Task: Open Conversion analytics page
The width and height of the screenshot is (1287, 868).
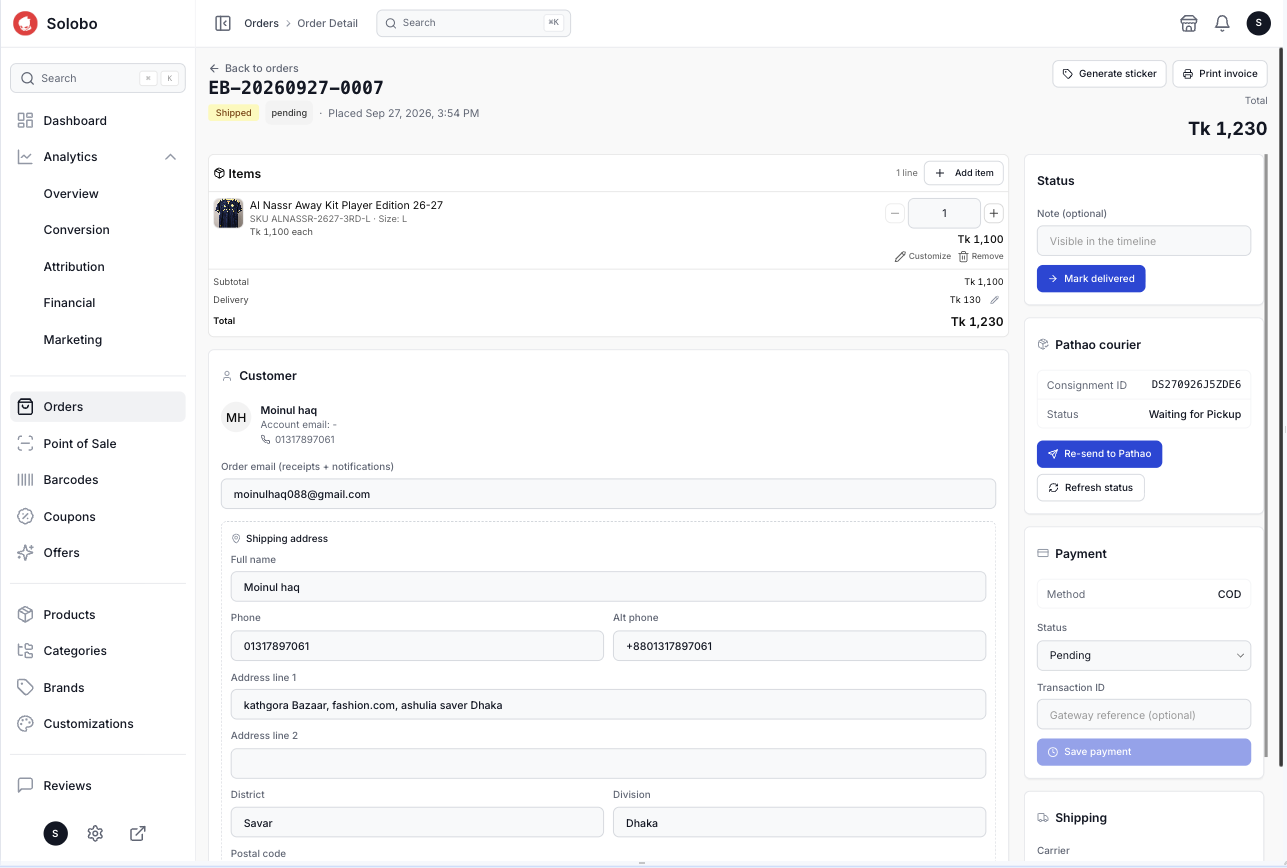Action: 76,230
